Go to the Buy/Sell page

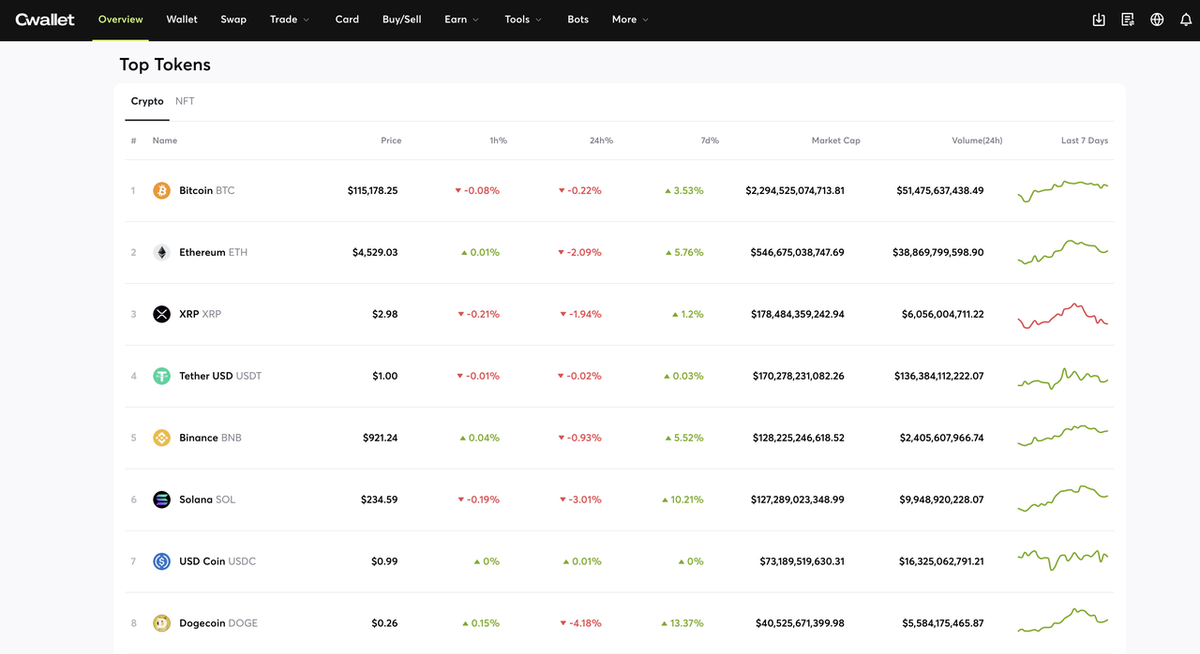[x=402, y=19]
